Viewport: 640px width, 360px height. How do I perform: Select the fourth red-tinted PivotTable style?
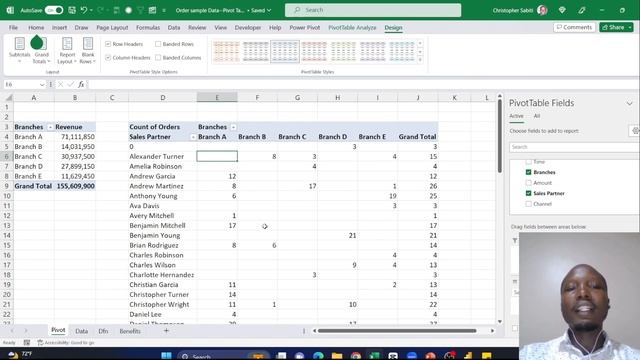(314, 51)
